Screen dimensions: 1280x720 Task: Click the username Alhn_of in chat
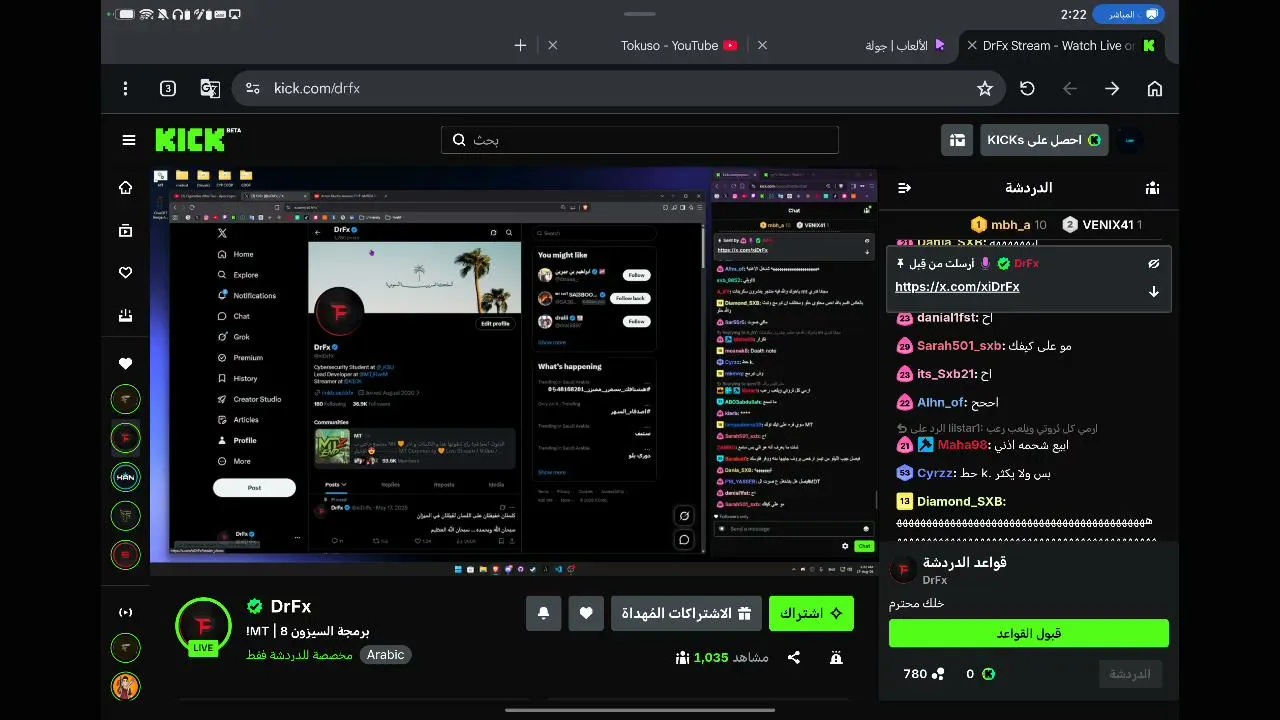point(942,403)
